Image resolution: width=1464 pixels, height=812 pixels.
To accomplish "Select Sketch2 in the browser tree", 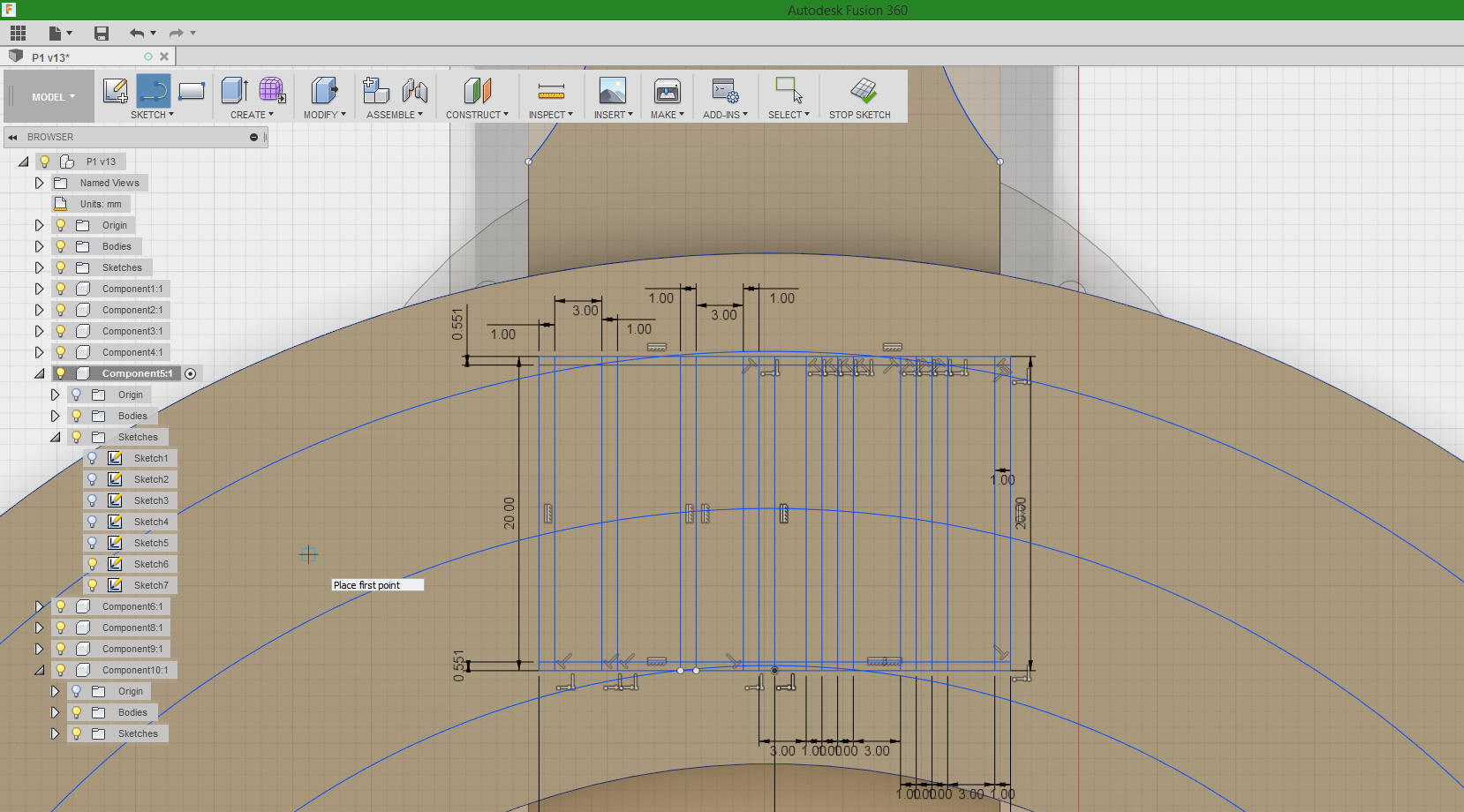I will pos(151,479).
